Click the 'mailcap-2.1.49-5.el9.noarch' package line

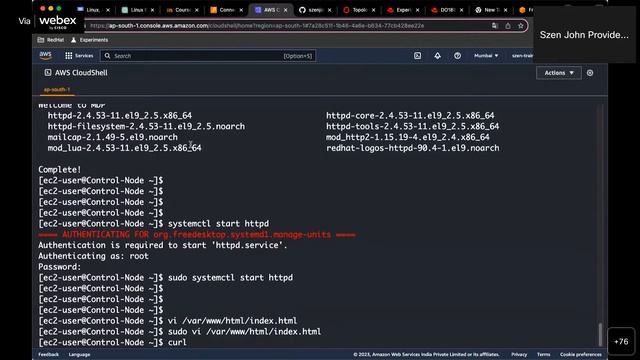point(112,137)
